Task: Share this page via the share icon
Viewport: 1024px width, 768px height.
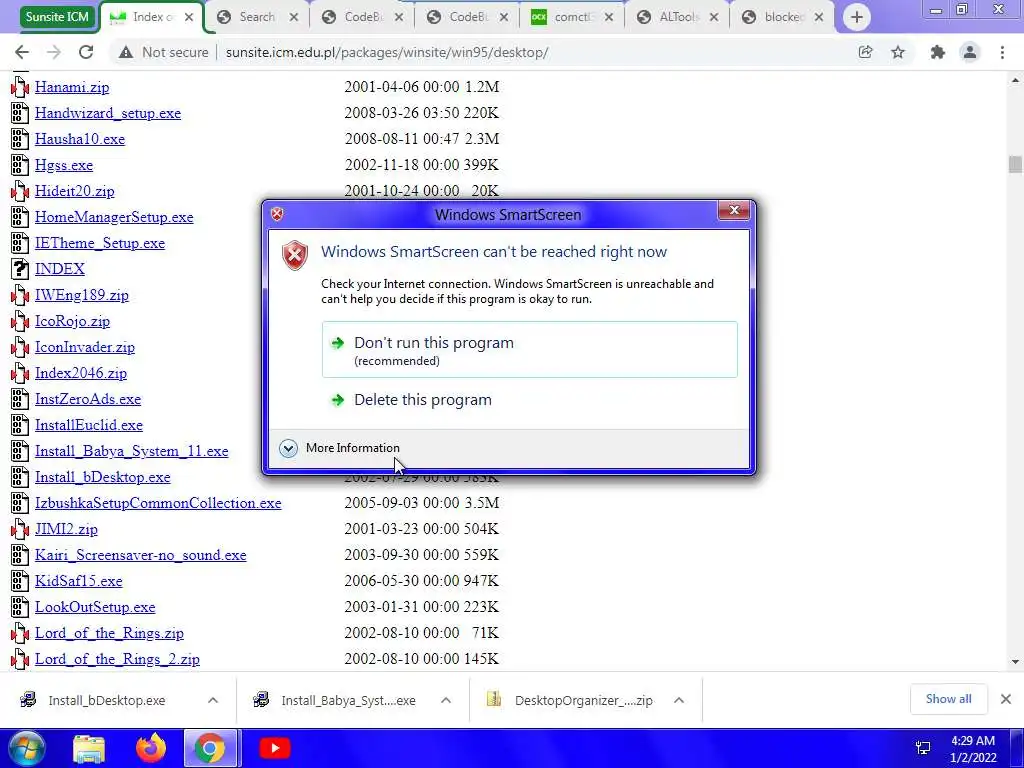Action: pyautogui.click(x=865, y=52)
